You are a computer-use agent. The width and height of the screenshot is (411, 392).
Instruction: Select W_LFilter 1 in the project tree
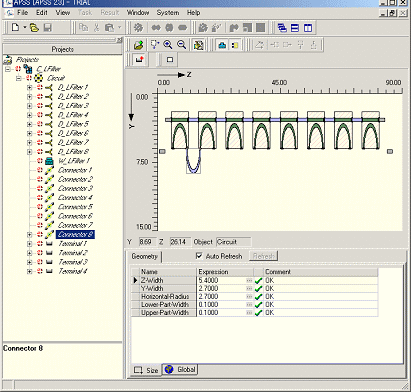[74, 161]
